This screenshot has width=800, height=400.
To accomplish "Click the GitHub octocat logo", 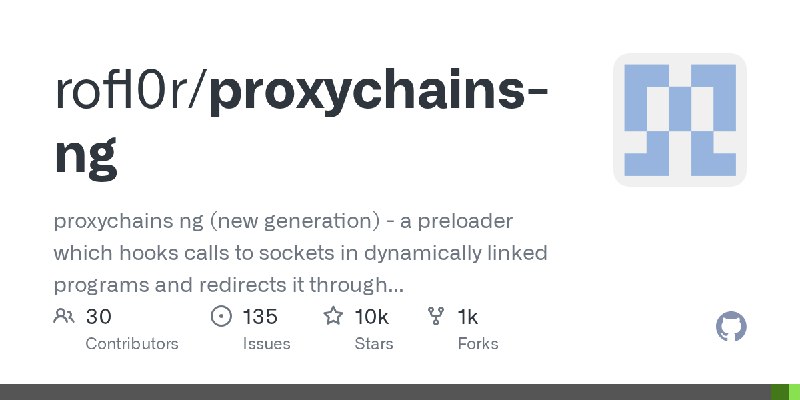I will coord(732,327).
